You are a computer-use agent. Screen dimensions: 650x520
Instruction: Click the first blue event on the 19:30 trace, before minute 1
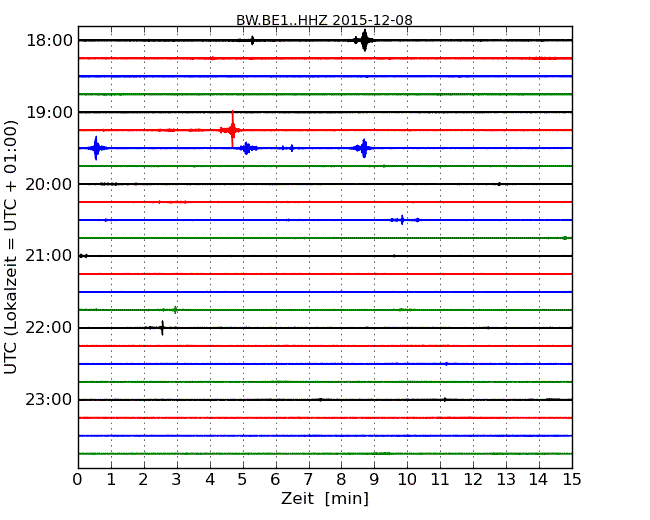pyautogui.click(x=96, y=148)
